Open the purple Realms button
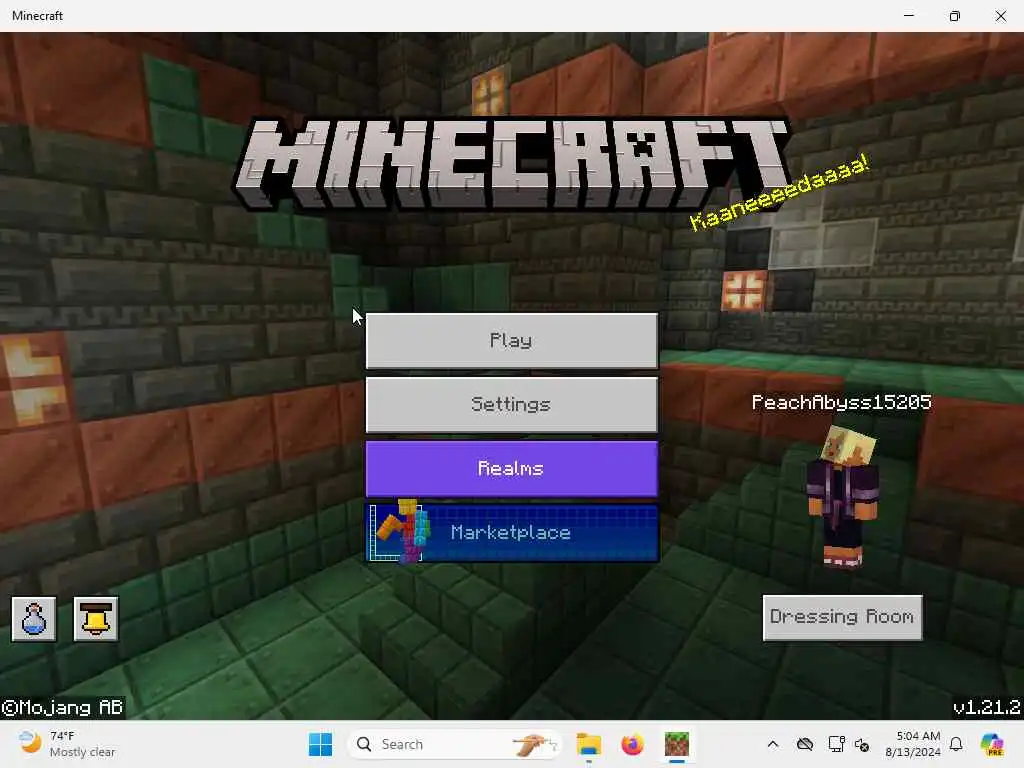1024x768 pixels. pos(511,469)
